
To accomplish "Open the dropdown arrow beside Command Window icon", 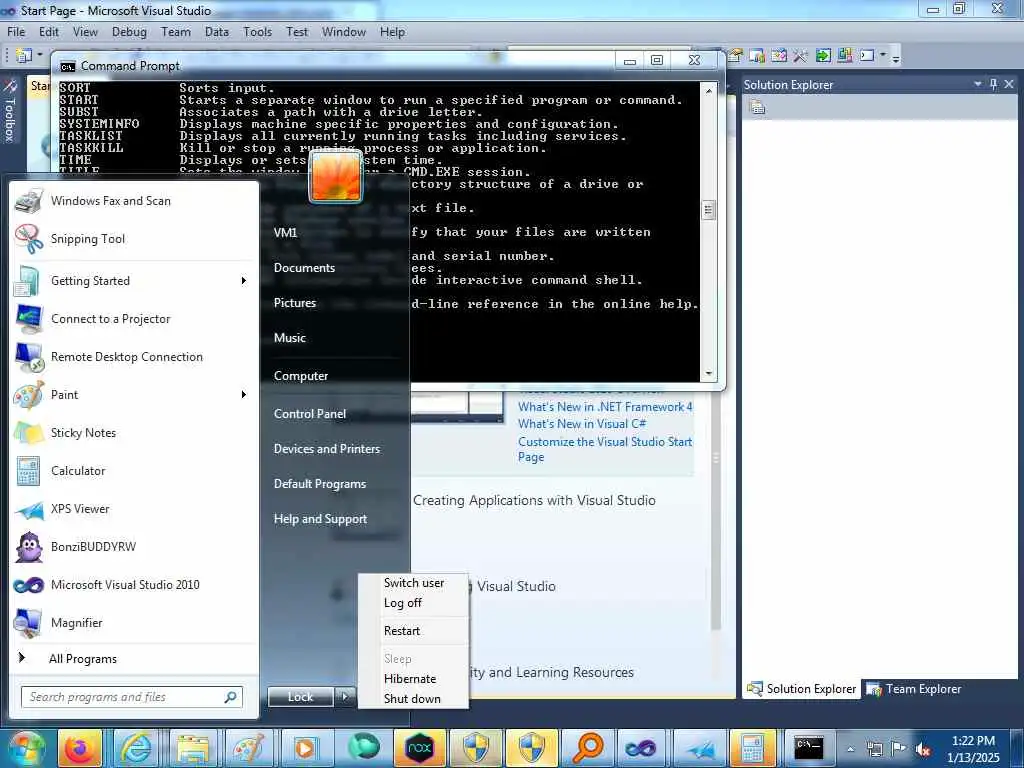I will (x=883, y=56).
